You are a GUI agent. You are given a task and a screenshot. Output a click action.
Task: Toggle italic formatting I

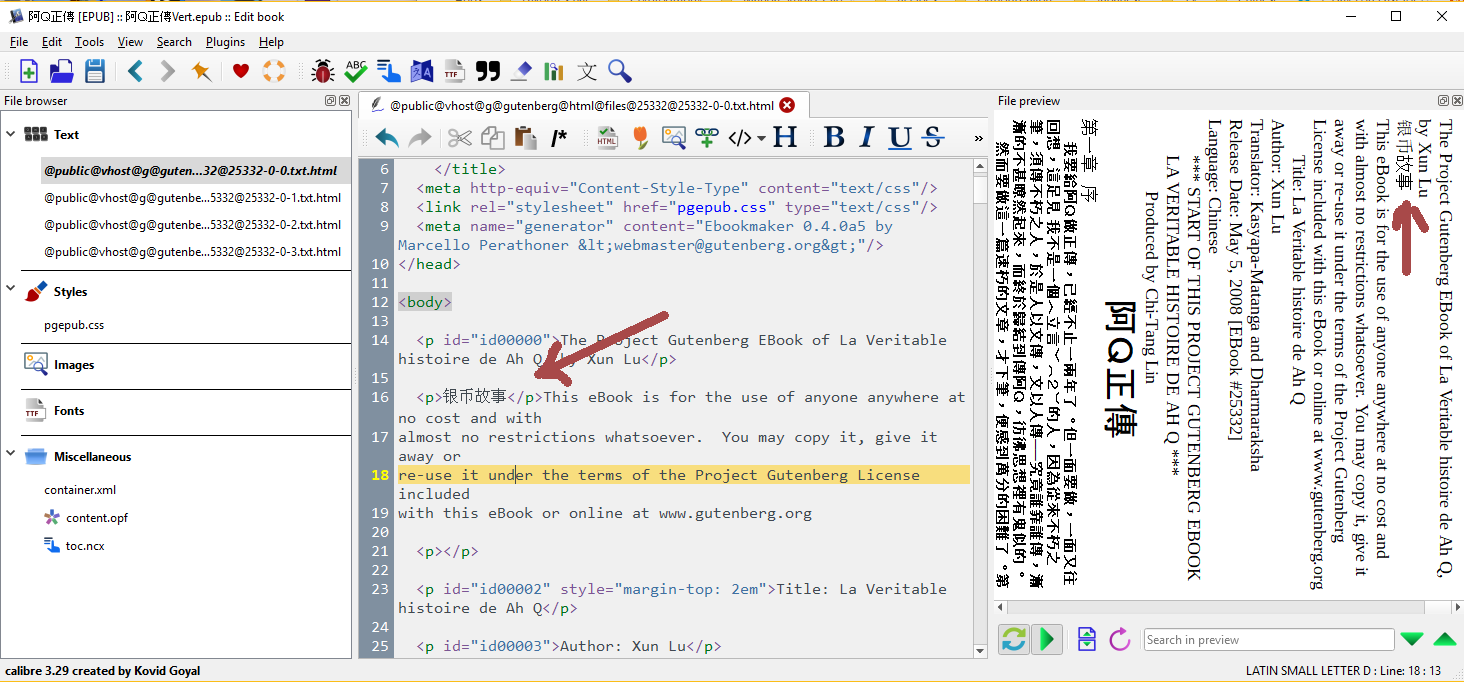(867, 138)
